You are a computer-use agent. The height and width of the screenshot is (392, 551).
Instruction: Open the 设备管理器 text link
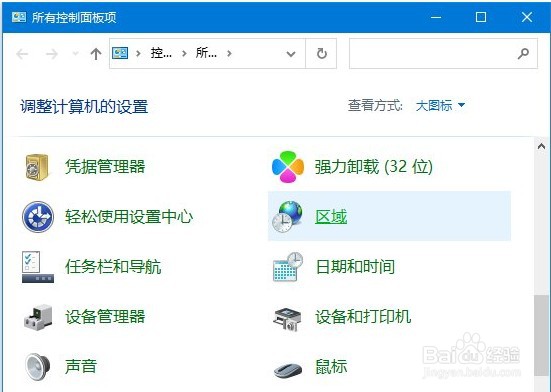105,316
